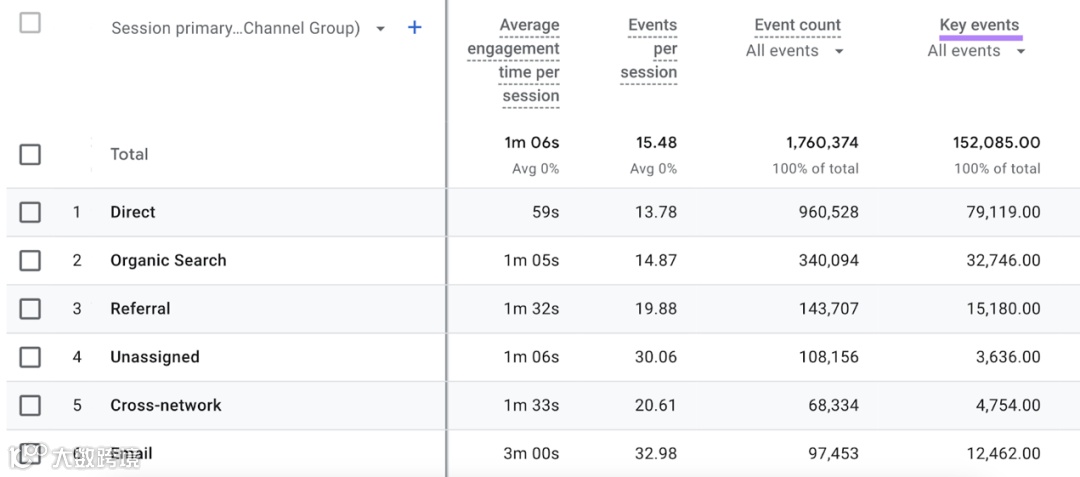Sort by Events per session column
Screen dimensions: 1080x477
tap(651, 48)
